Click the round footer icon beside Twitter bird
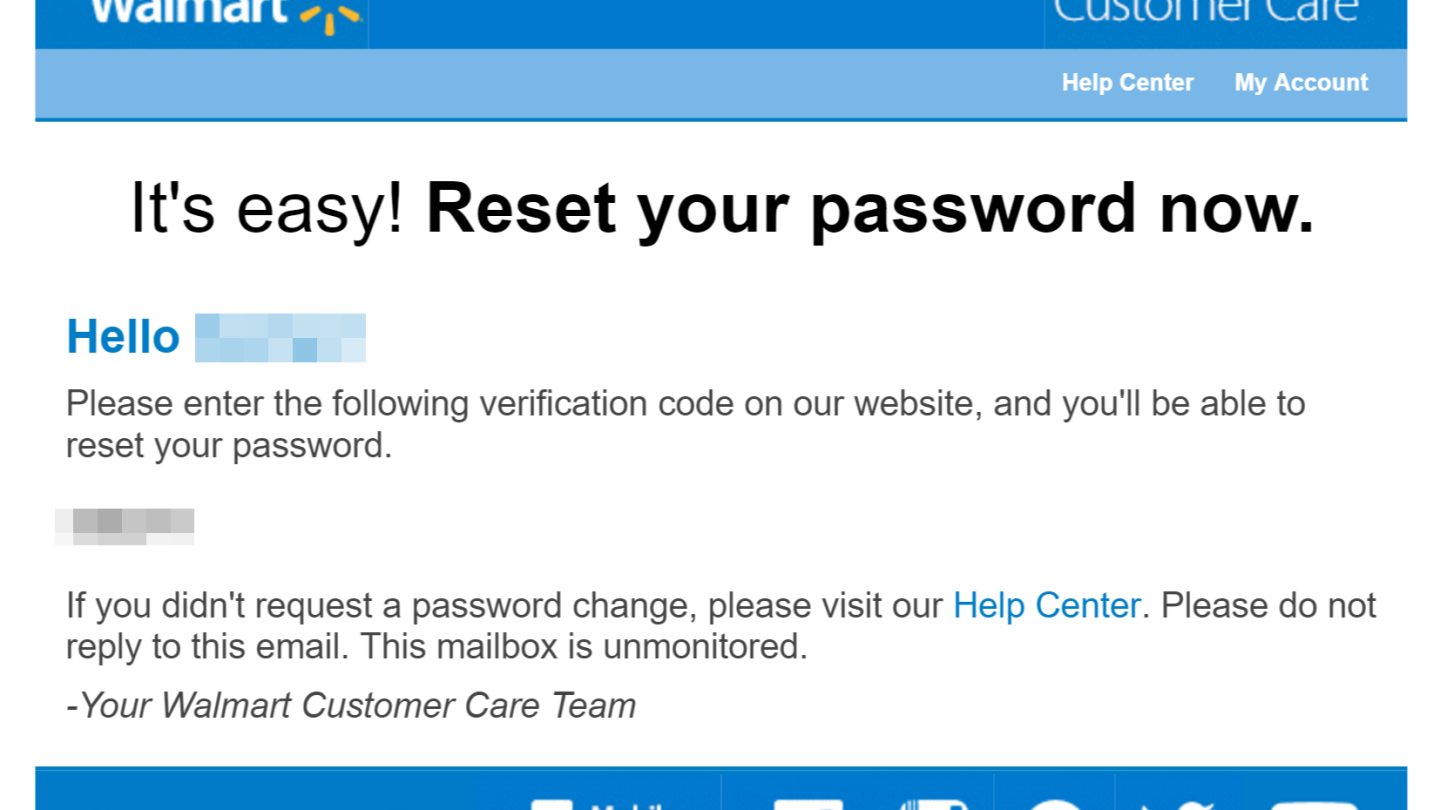Viewport: 1440px width, 810px height. (x=1055, y=804)
